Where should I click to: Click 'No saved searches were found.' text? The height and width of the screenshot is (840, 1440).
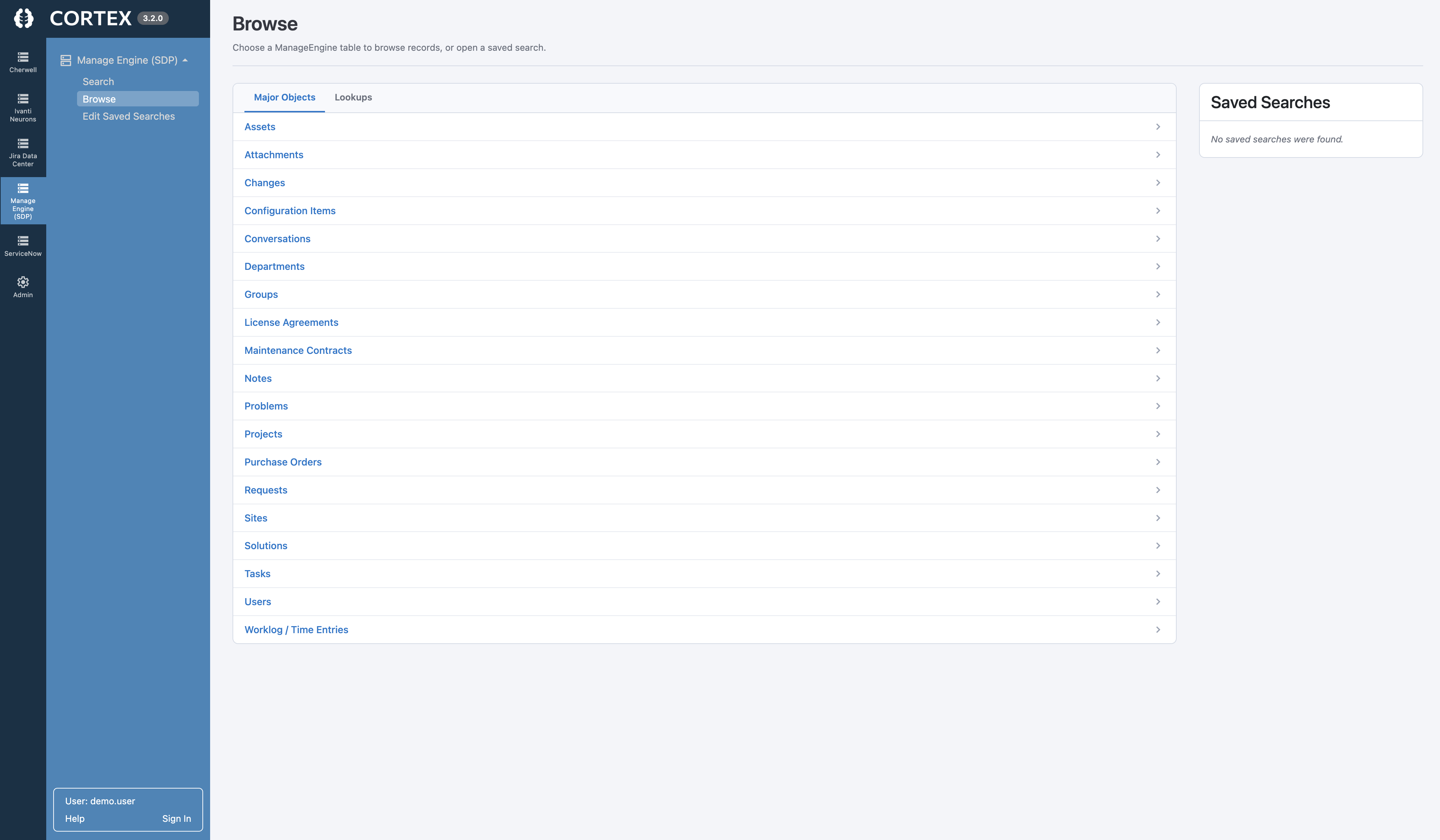pyautogui.click(x=1276, y=139)
